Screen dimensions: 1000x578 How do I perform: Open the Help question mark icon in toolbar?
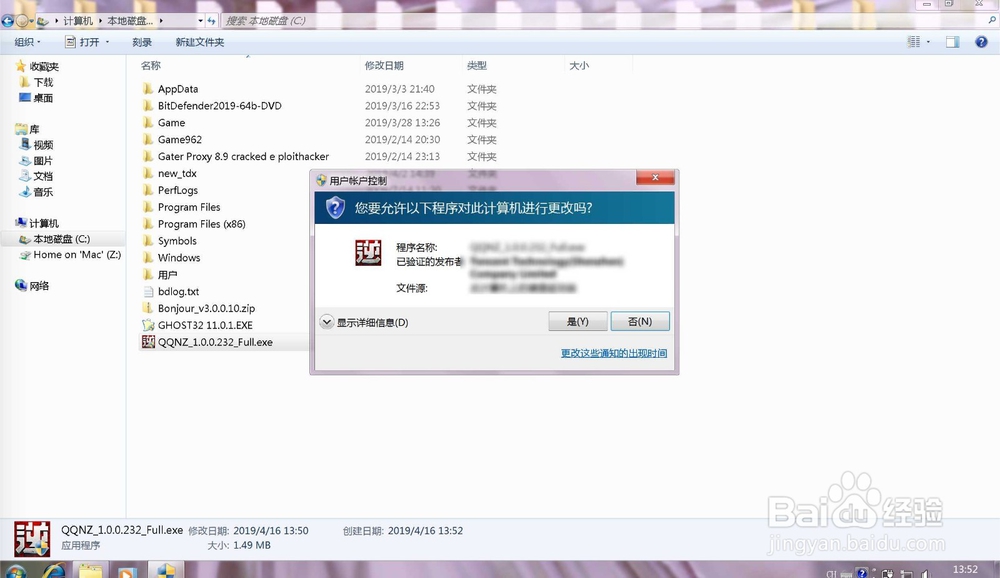[982, 42]
